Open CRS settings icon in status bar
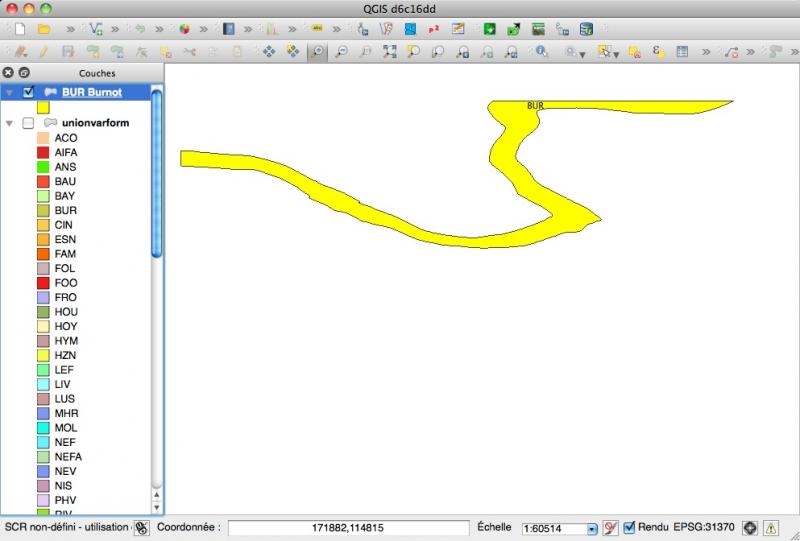The image size is (800, 541). 750,527
